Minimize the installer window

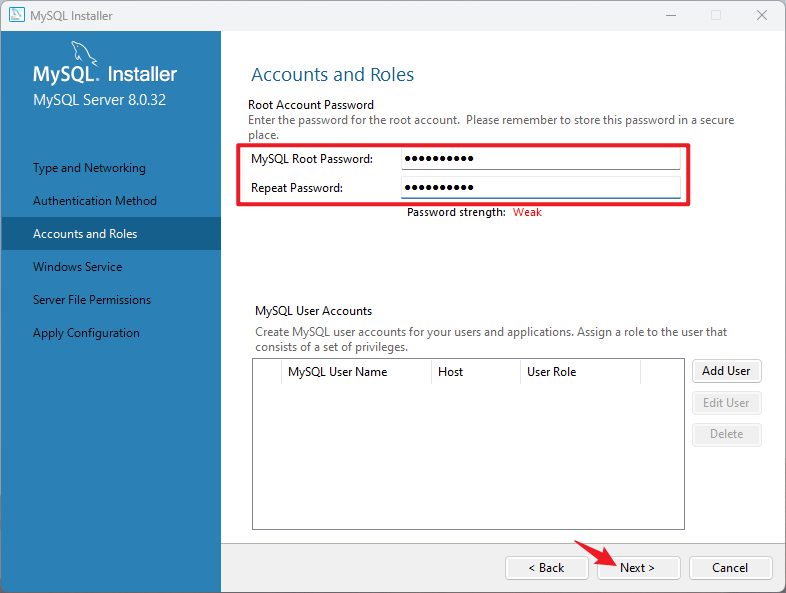pos(669,15)
